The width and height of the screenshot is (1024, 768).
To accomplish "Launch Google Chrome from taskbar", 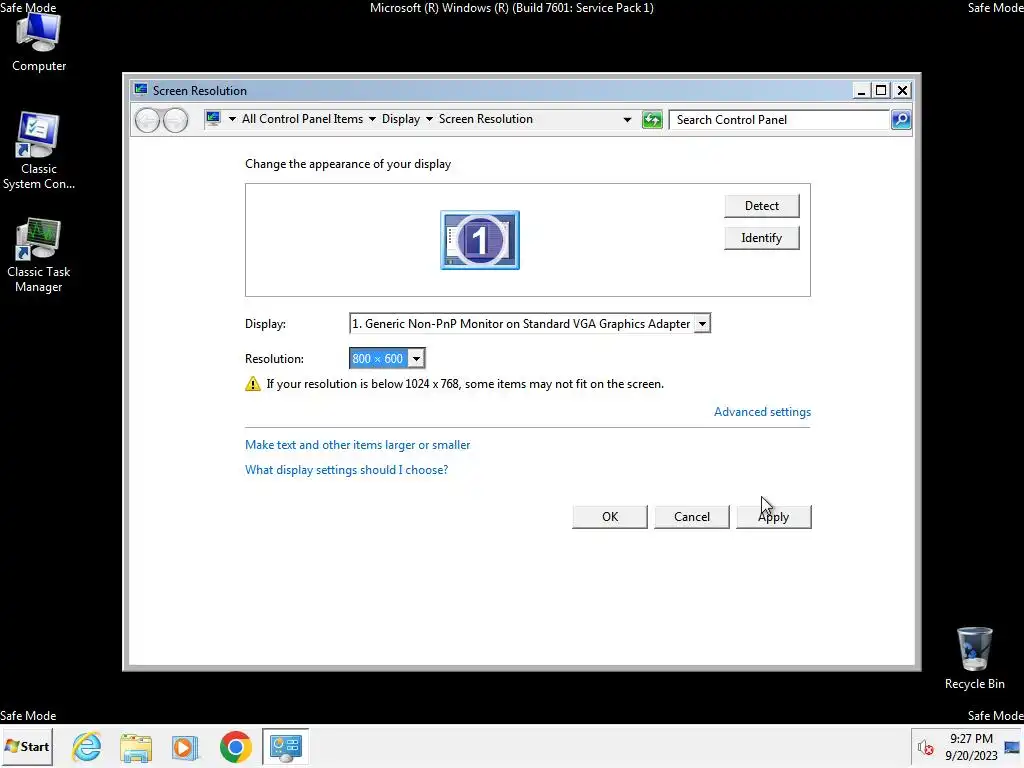I will [235, 746].
